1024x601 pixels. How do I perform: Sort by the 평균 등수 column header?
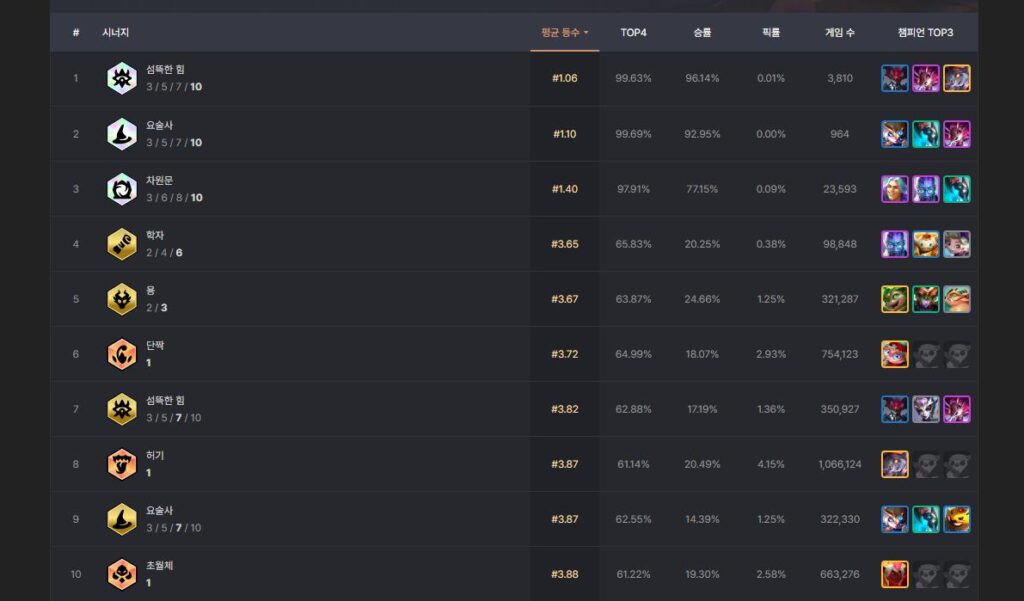click(x=564, y=33)
